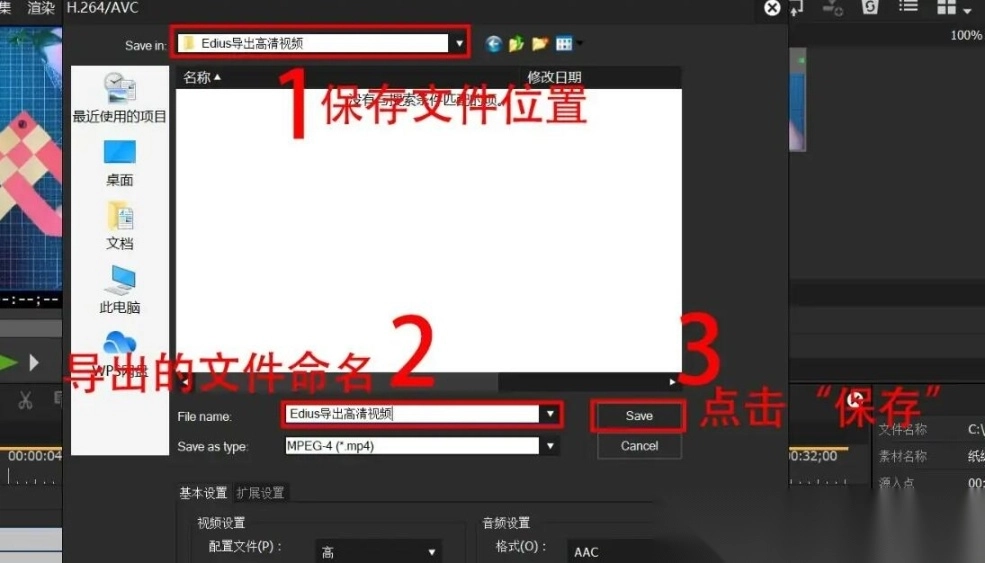Viewport: 985px width, 563px height.
Task: Click inside the File name field
Action: point(410,414)
